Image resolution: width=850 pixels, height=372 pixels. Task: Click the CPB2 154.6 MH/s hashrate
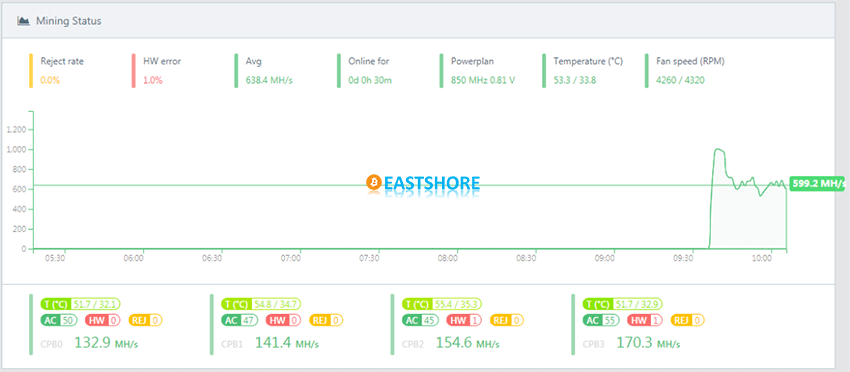tap(468, 342)
